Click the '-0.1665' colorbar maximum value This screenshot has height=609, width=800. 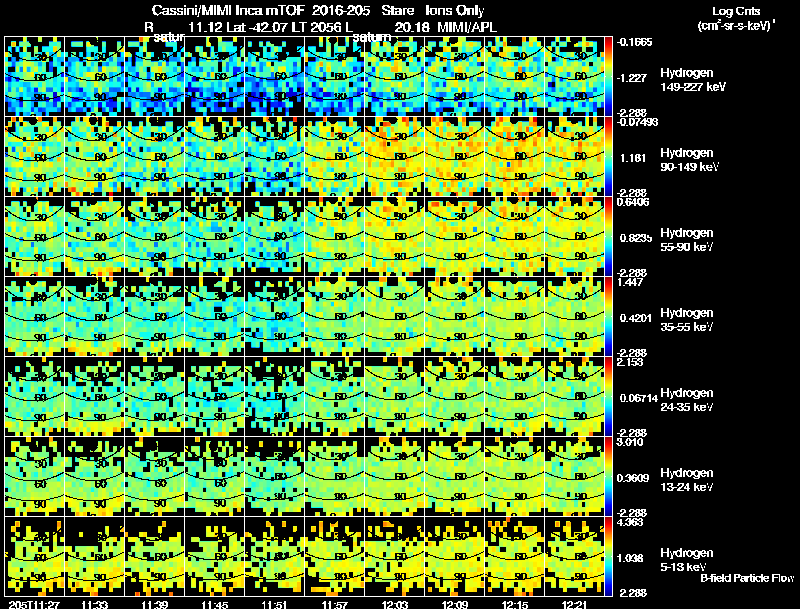[x=634, y=42]
